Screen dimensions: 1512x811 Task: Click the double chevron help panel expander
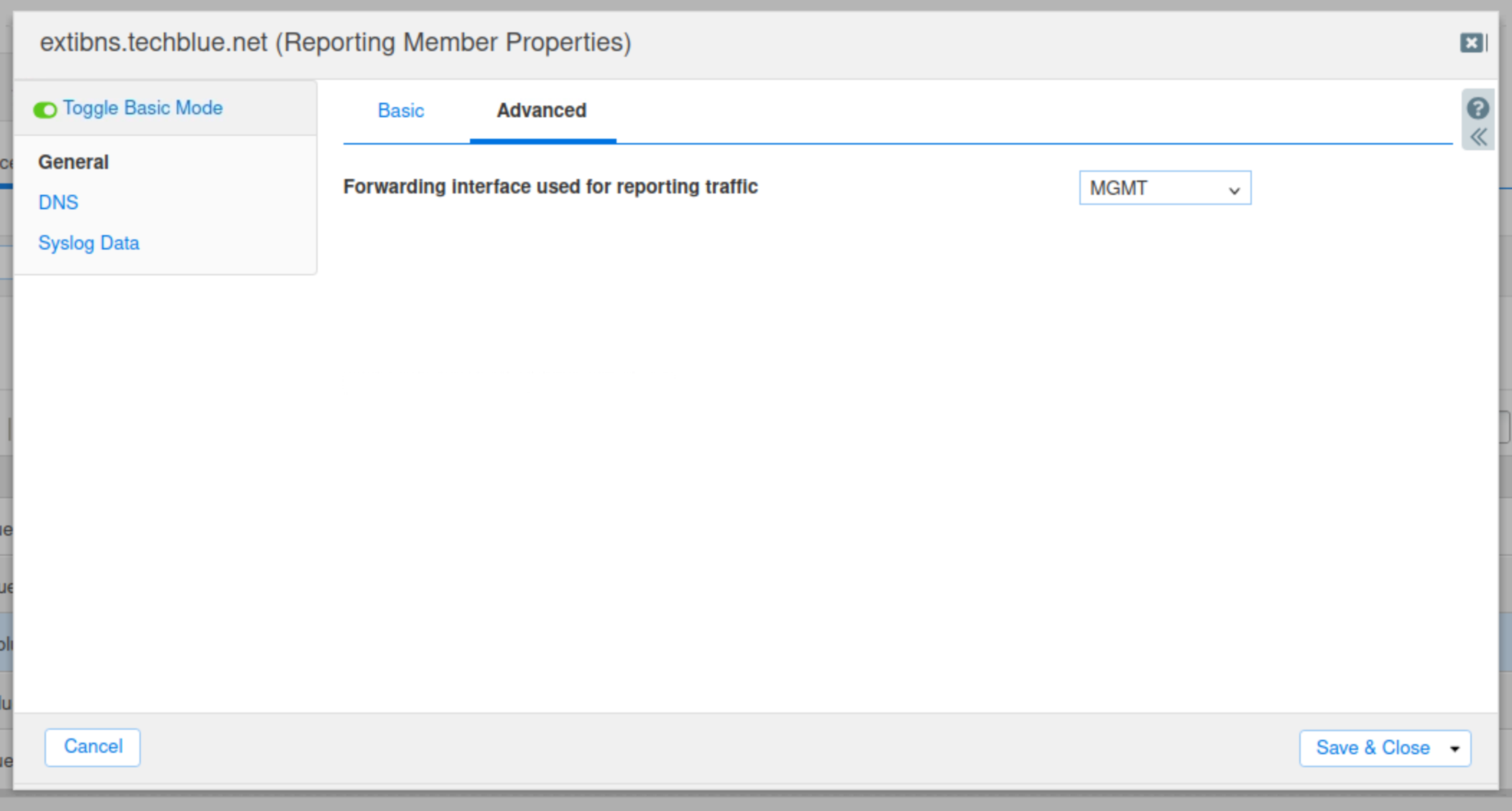[x=1478, y=137]
